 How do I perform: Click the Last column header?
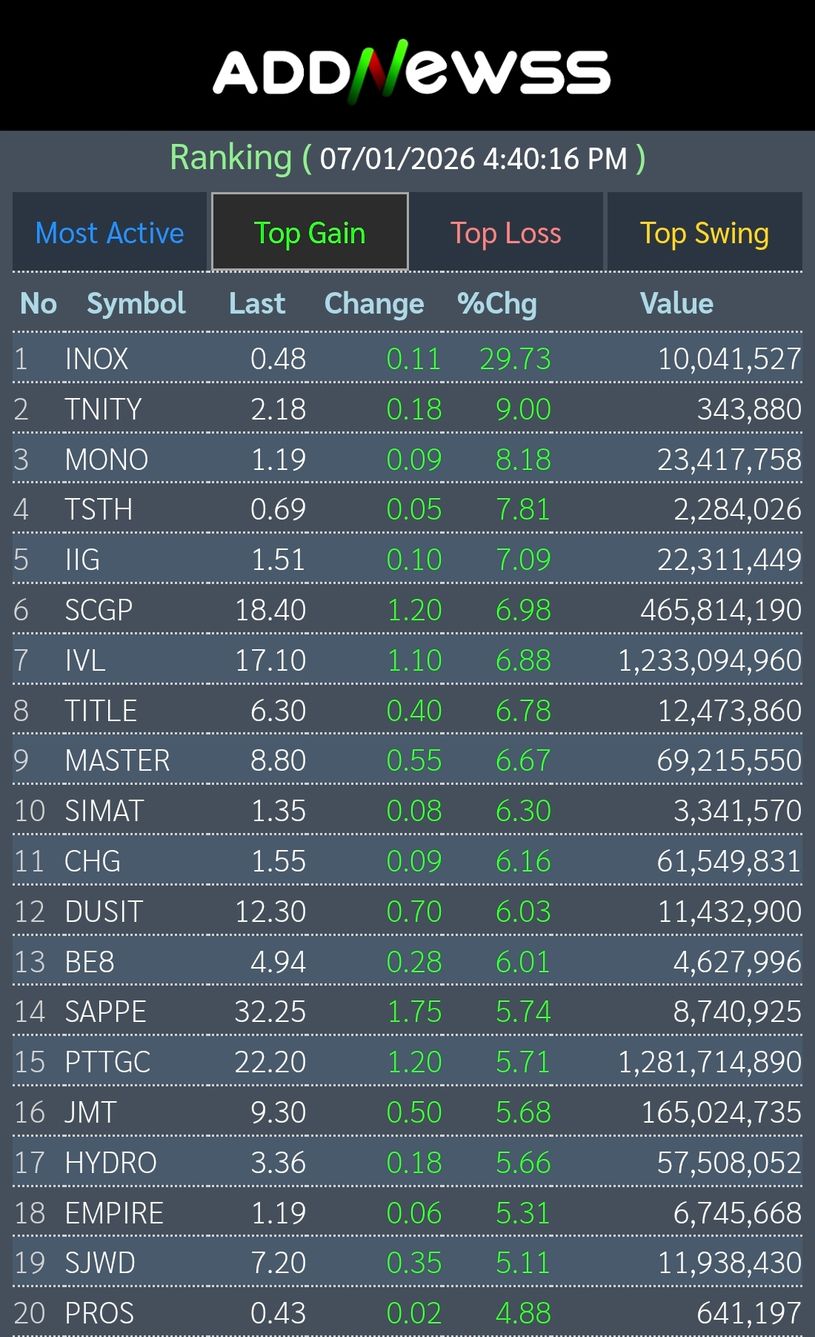pyautogui.click(x=257, y=304)
